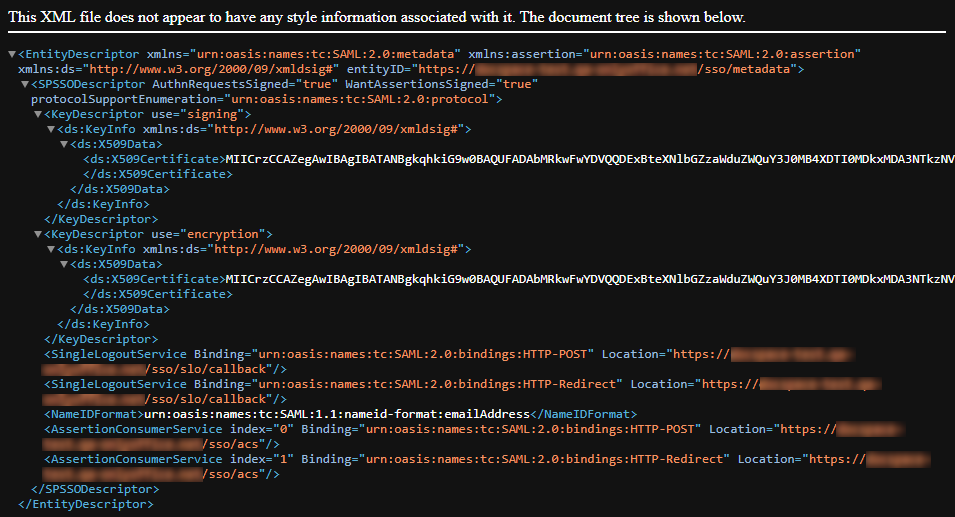Click the SingleLogoutService HTTP-POST Binding value
955x517 pixels.
[x=423, y=354]
